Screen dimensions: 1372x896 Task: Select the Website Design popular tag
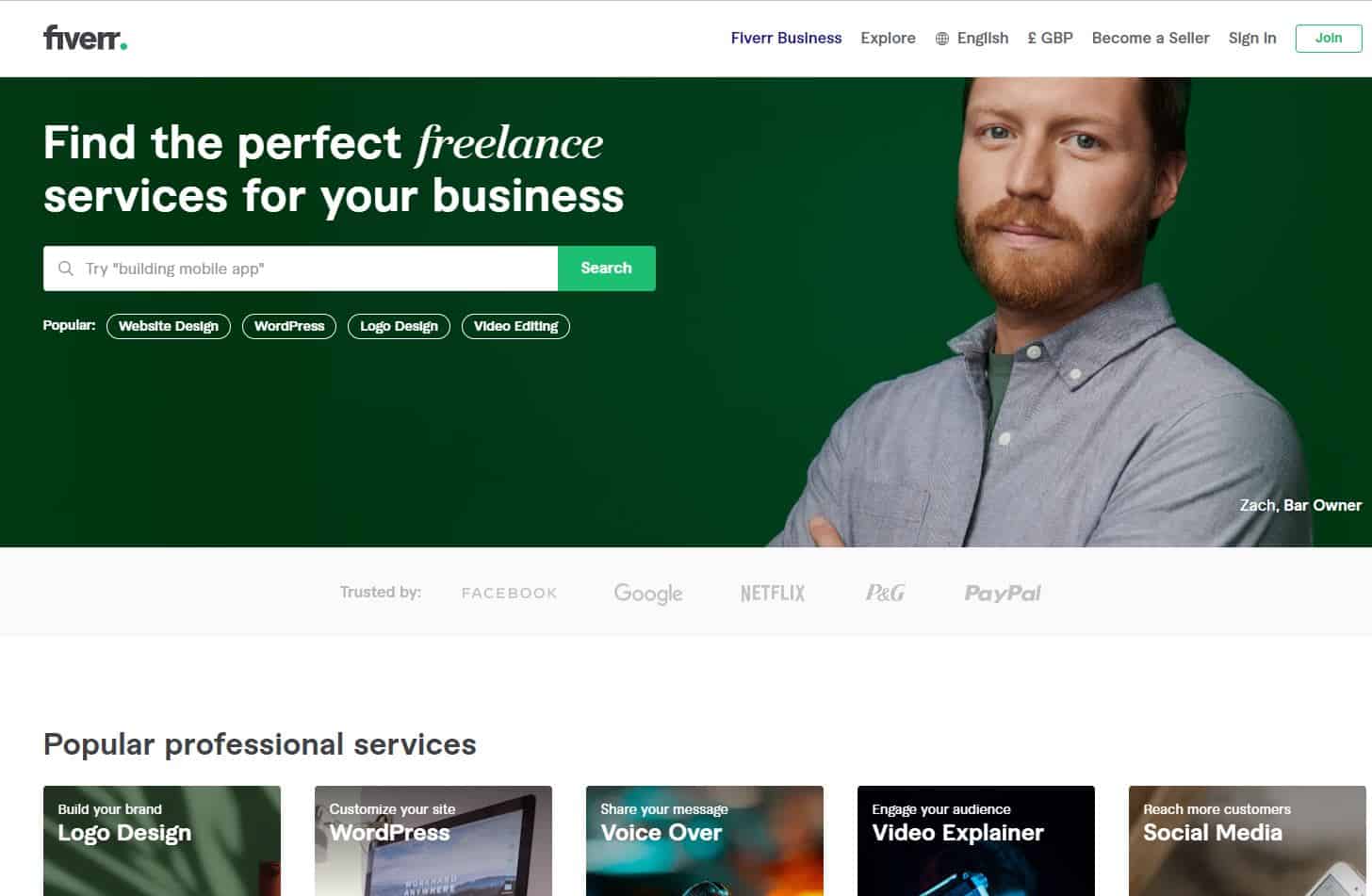(x=169, y=326)
